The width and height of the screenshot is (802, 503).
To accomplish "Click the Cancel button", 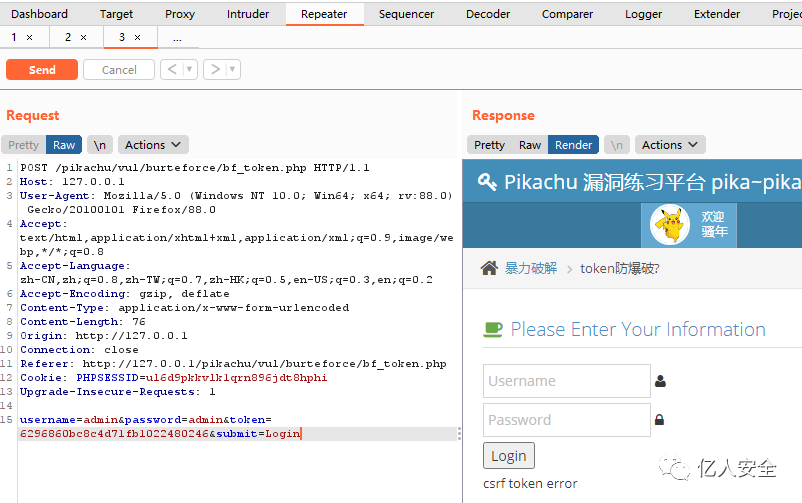I will click(x=119, y=70).
